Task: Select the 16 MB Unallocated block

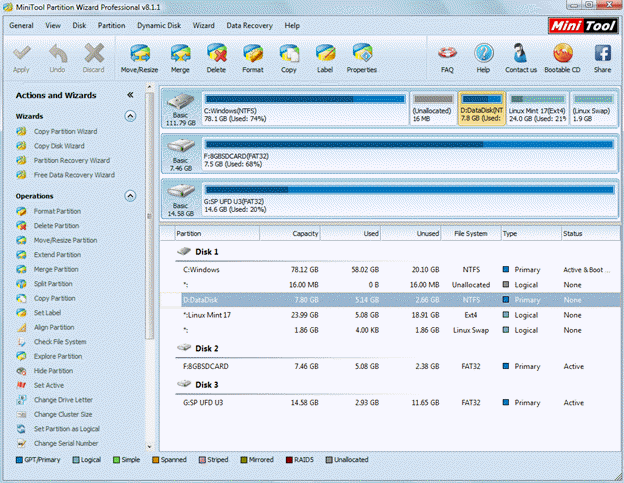Action: pos(433,108)
